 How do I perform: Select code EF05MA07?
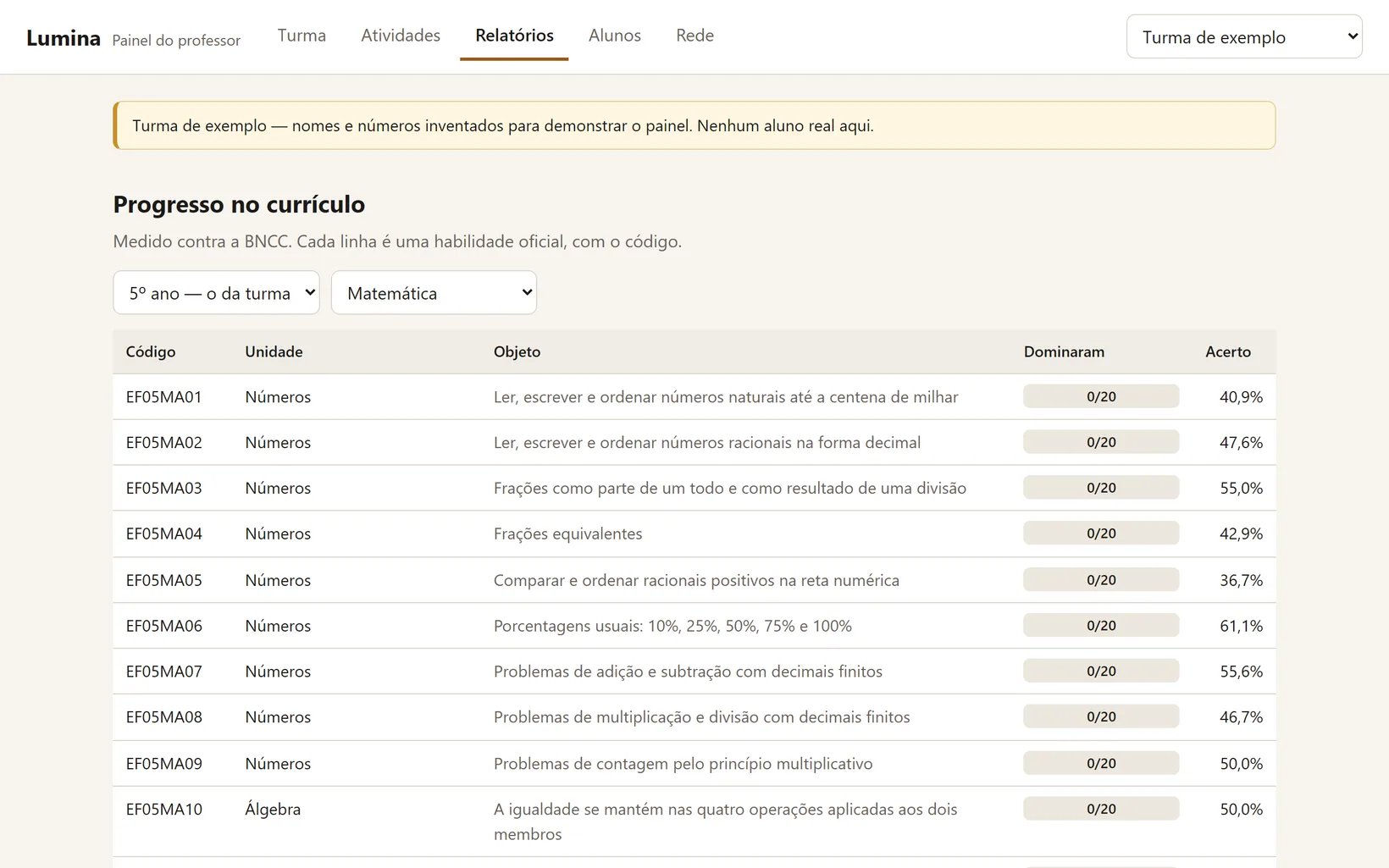[164, 672]
